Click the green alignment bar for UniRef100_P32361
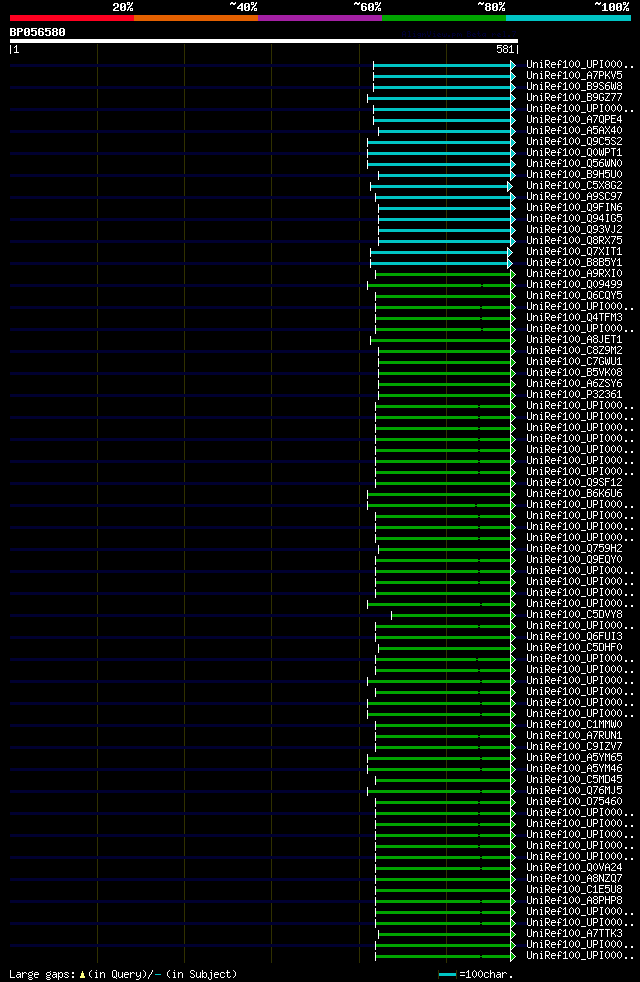Image resolution: width=640 pixels, height=982 pixels. point(446,396)
